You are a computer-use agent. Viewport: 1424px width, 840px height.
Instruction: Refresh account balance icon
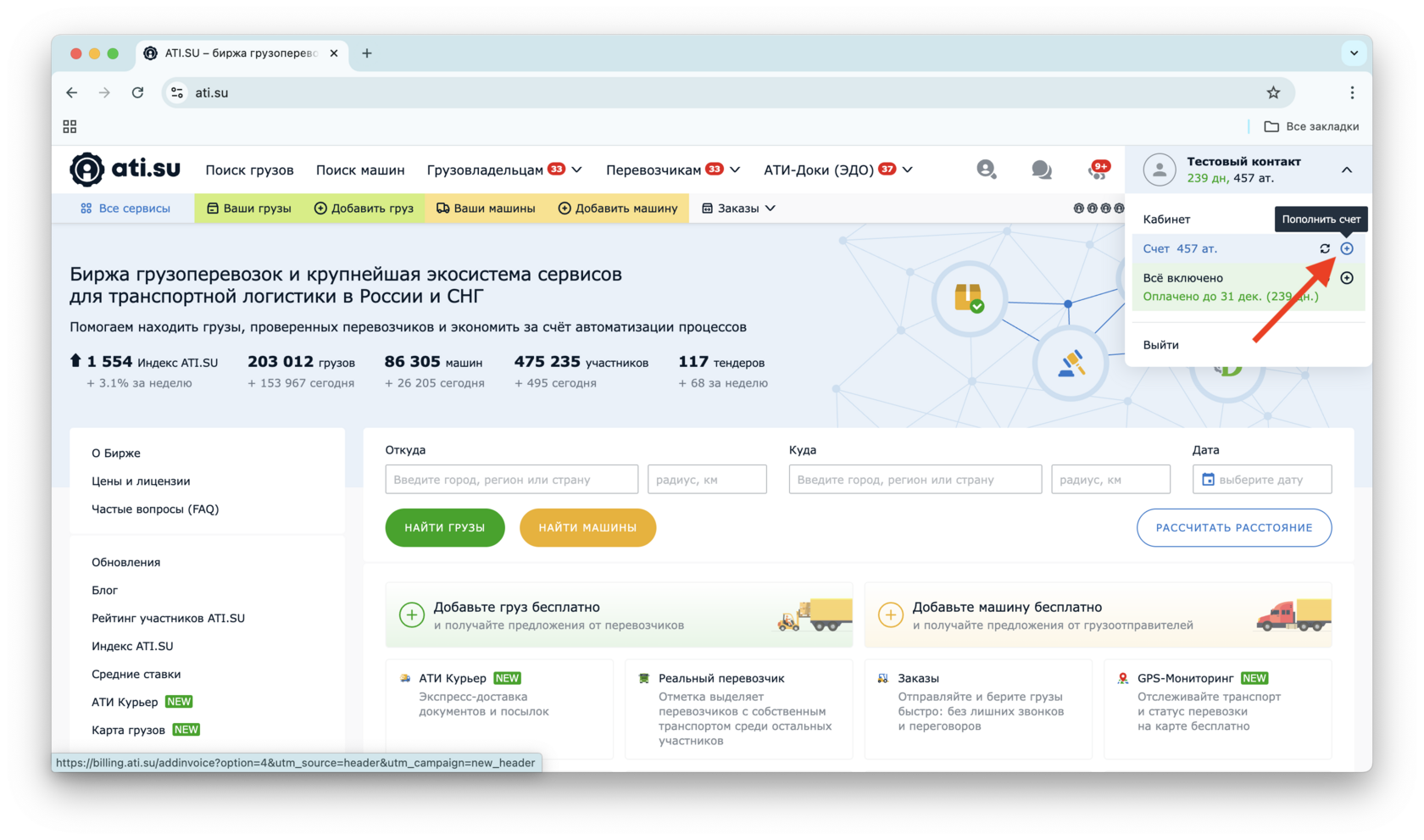point(1325,248)
